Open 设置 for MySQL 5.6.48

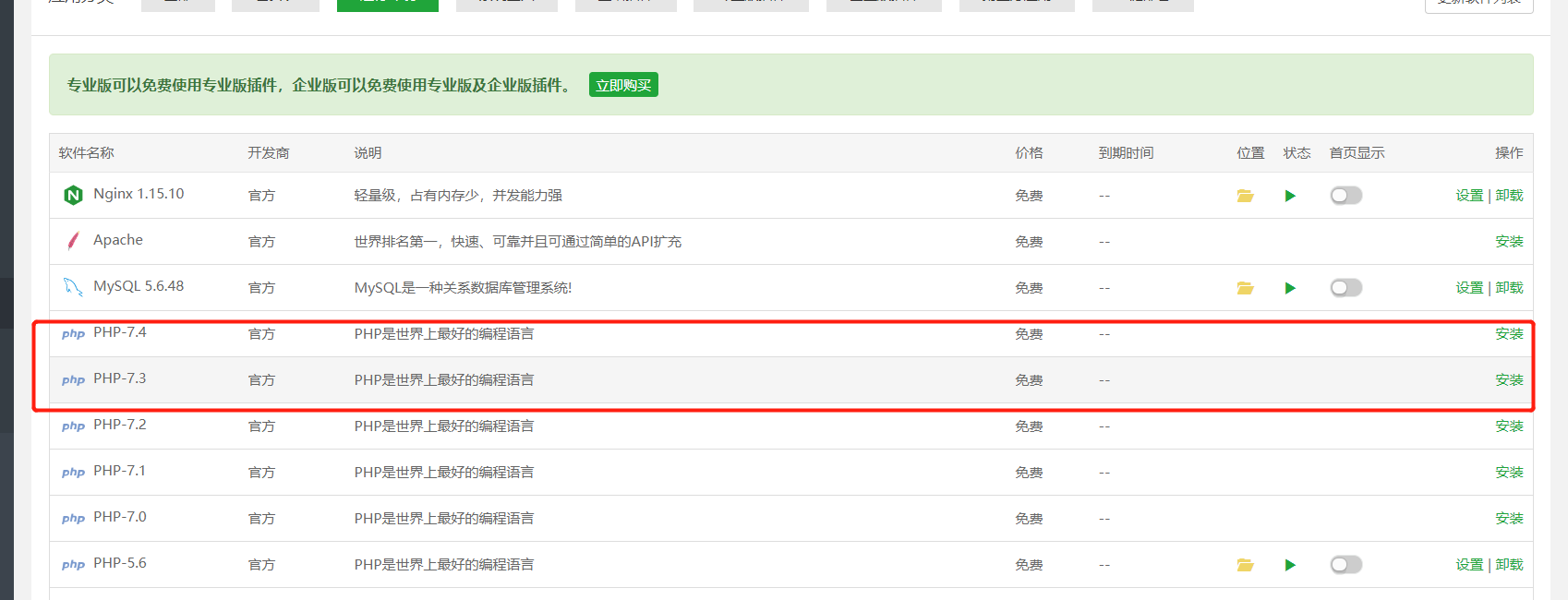pyautogui.click(x=1469, y=288)
